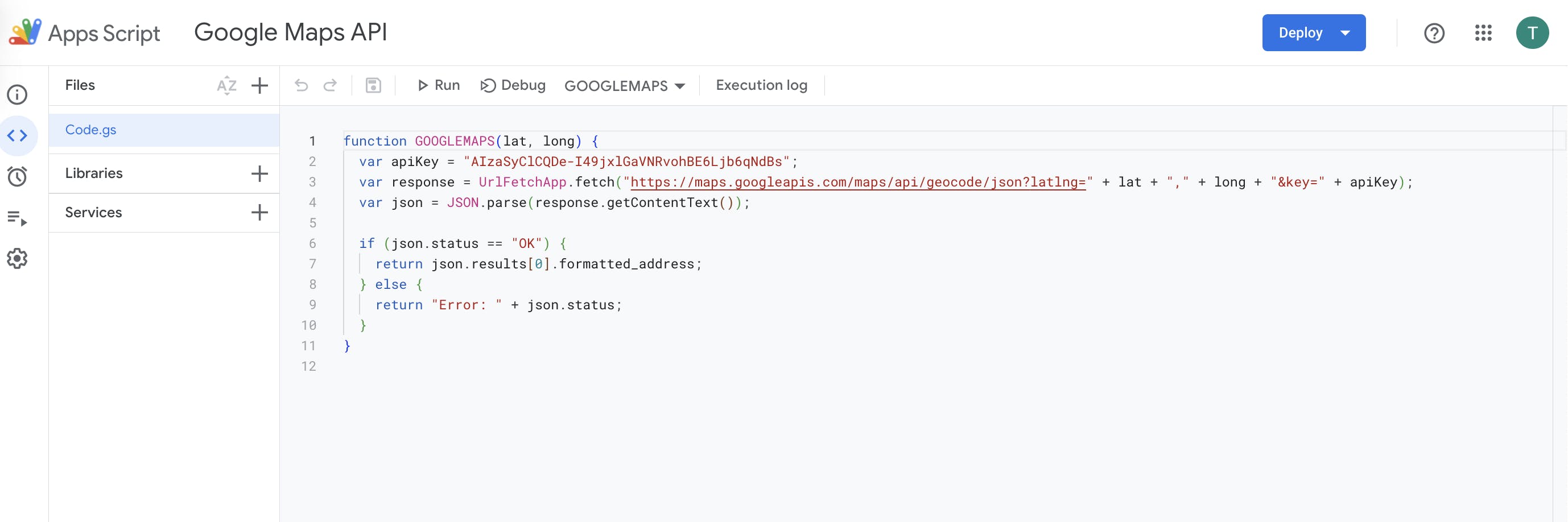Image resolution: width=1568 pixels, height=522 pixels.
Task: Open the googleapis geocode URL link
Action: pos(857,182)
